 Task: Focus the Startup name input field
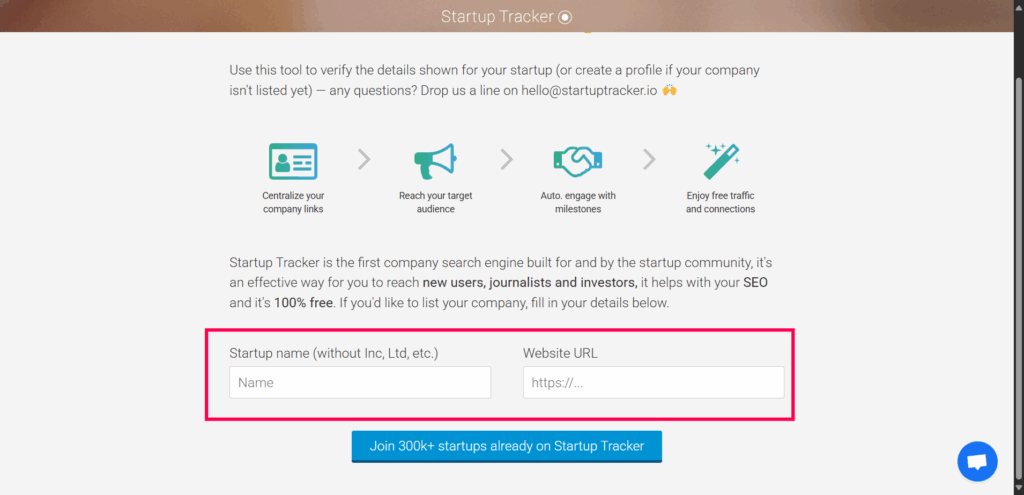(x=360, y=383)
